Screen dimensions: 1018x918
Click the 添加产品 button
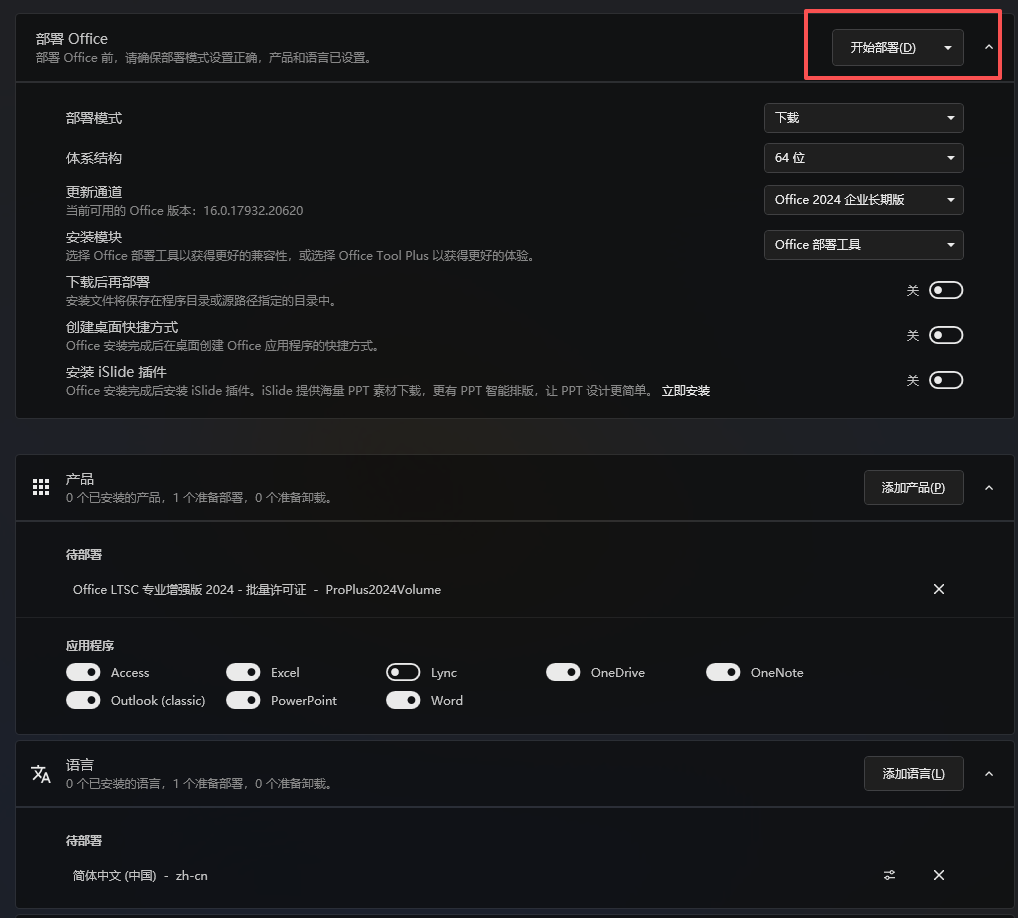[913, 487]
